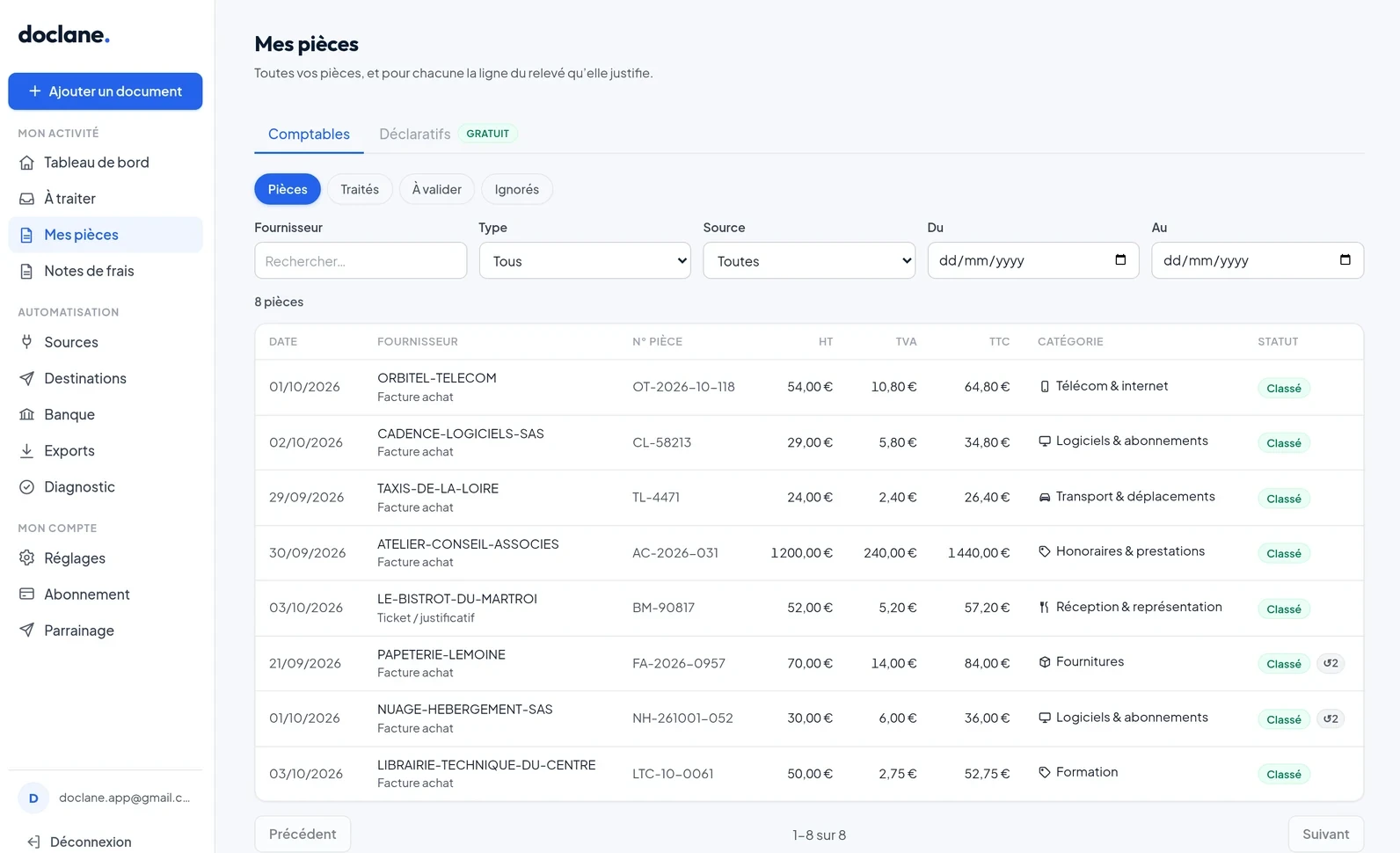Toggle the À valider filter chip
Viewport: 1400px width, 853px height.
(x=436, y=189)
